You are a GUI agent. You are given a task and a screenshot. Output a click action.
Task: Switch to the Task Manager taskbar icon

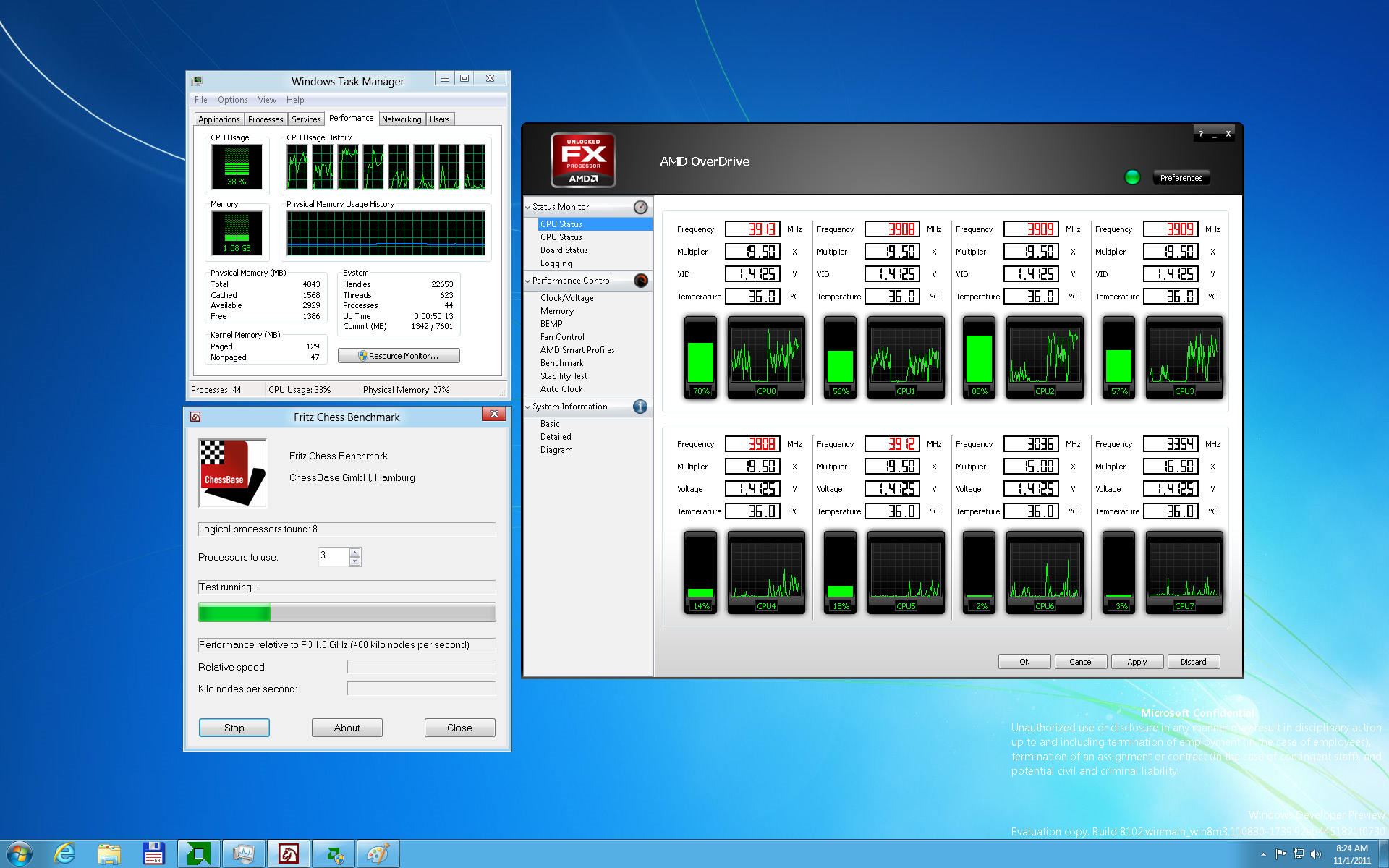click(x=244, y=854)
